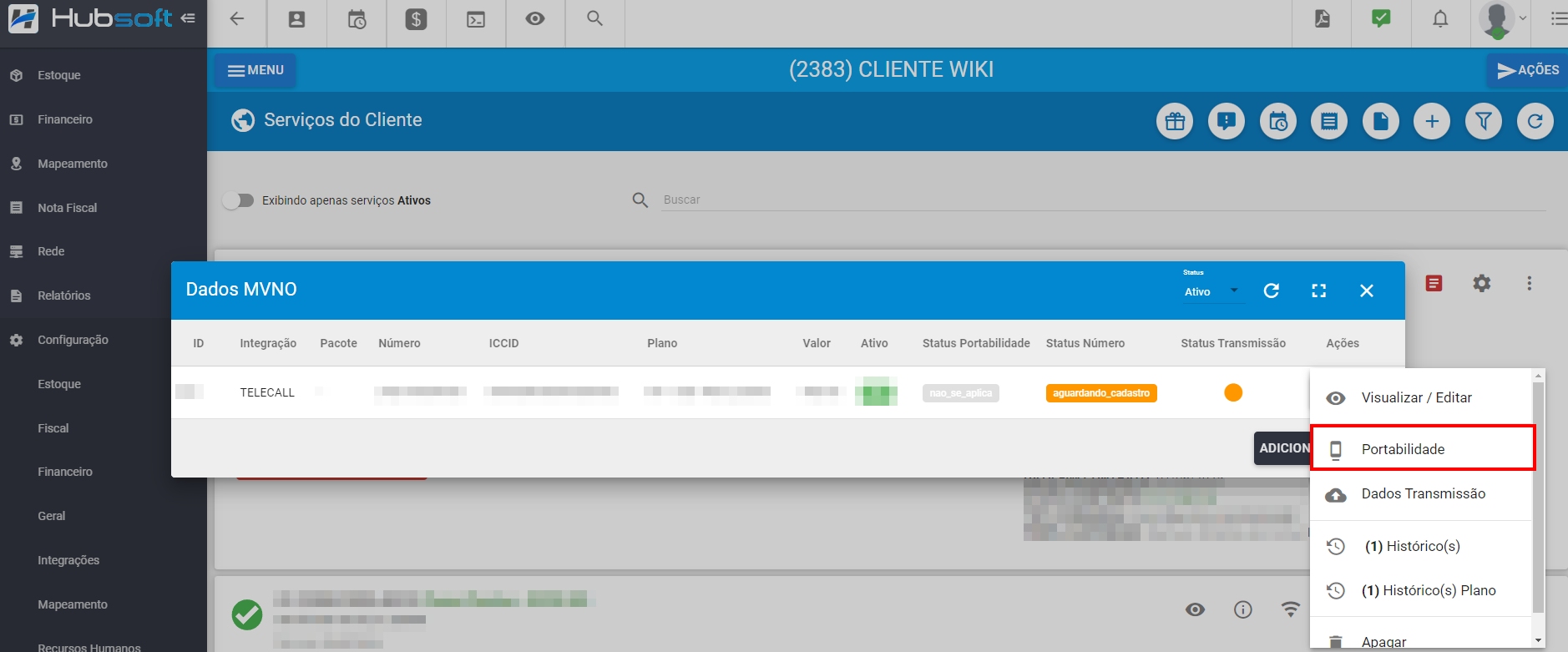Open (1) Histórico(s) menu entry
Screen dimensions: 1568x652
pyautogui.click(x=1422, y=546)
